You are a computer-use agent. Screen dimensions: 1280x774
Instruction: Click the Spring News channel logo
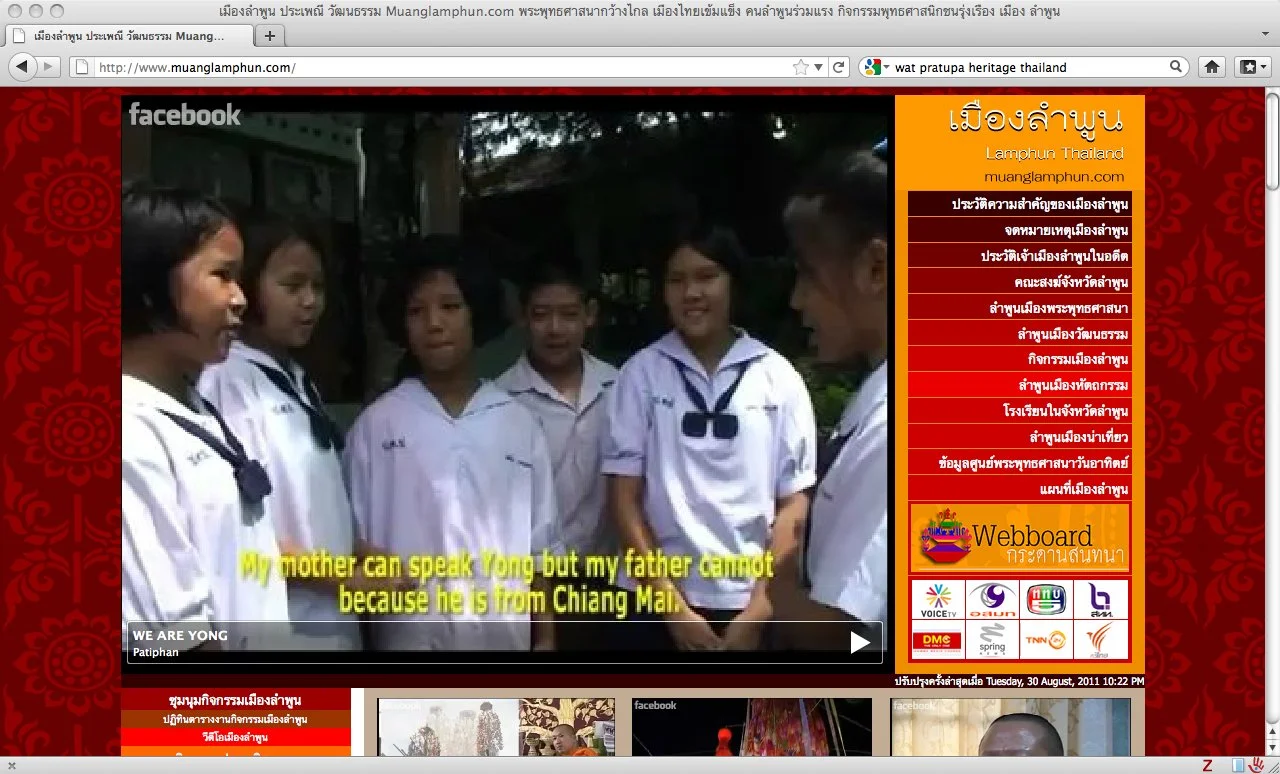(x=992, y=639)
